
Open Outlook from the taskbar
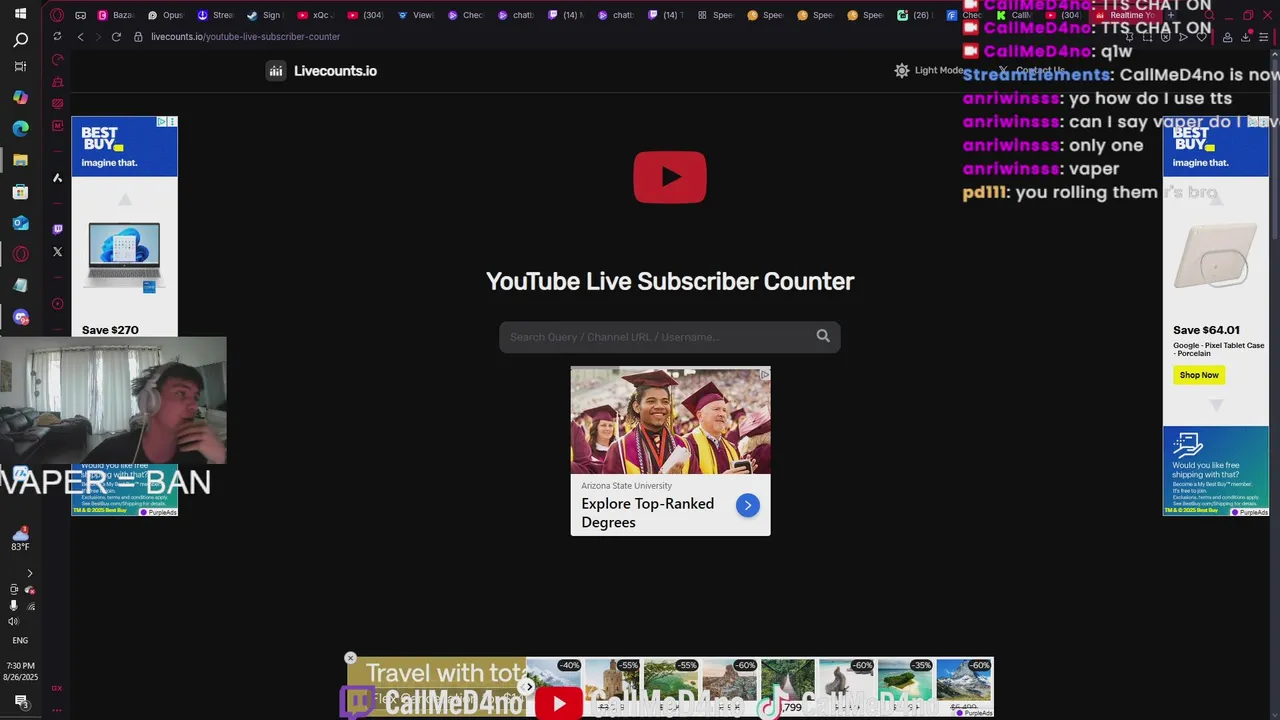tap(20, 223)
